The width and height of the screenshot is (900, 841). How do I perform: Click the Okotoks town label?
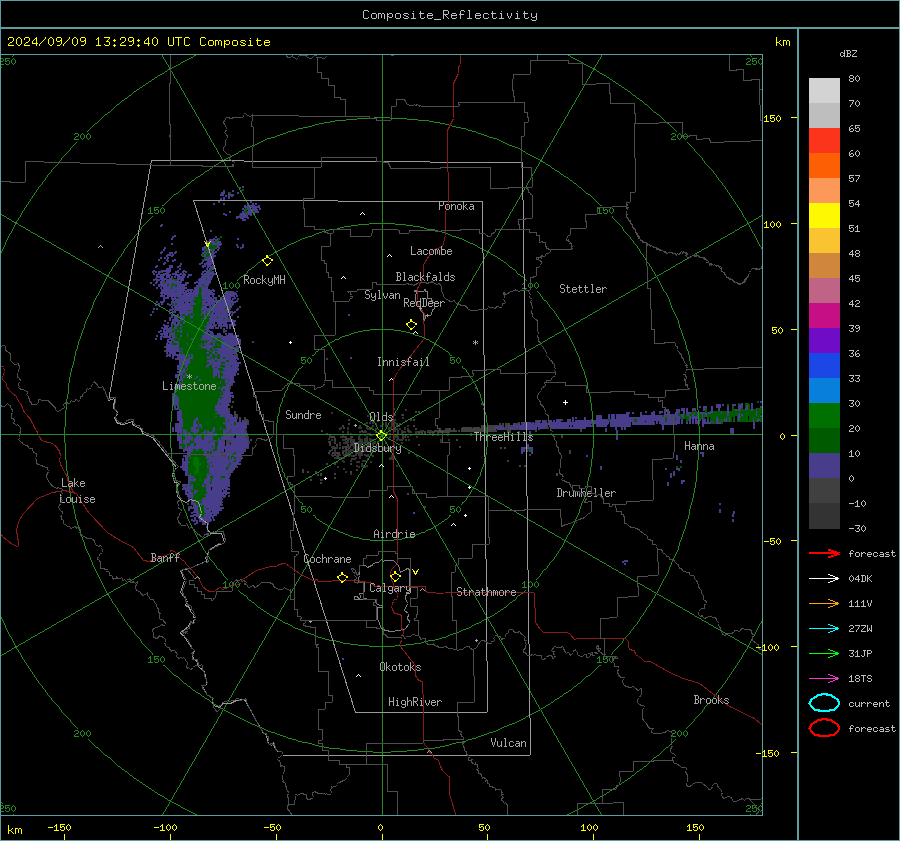coord(400,667)
